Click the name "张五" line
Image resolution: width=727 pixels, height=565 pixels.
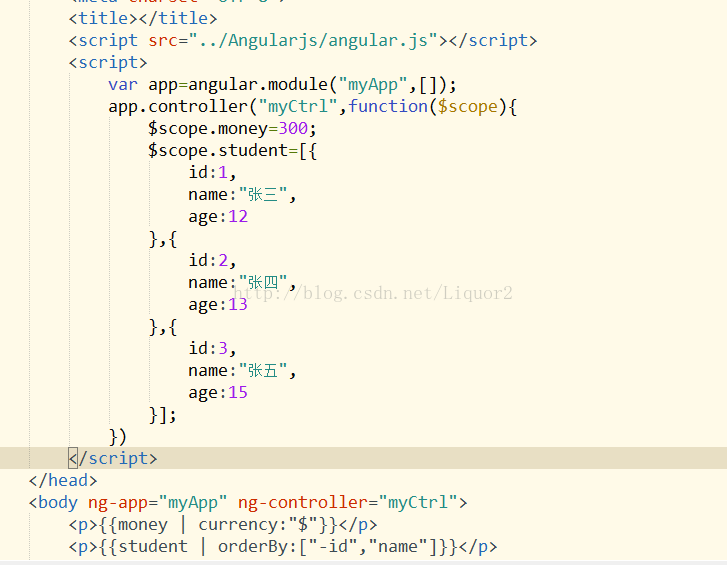[x=242, y=371]
